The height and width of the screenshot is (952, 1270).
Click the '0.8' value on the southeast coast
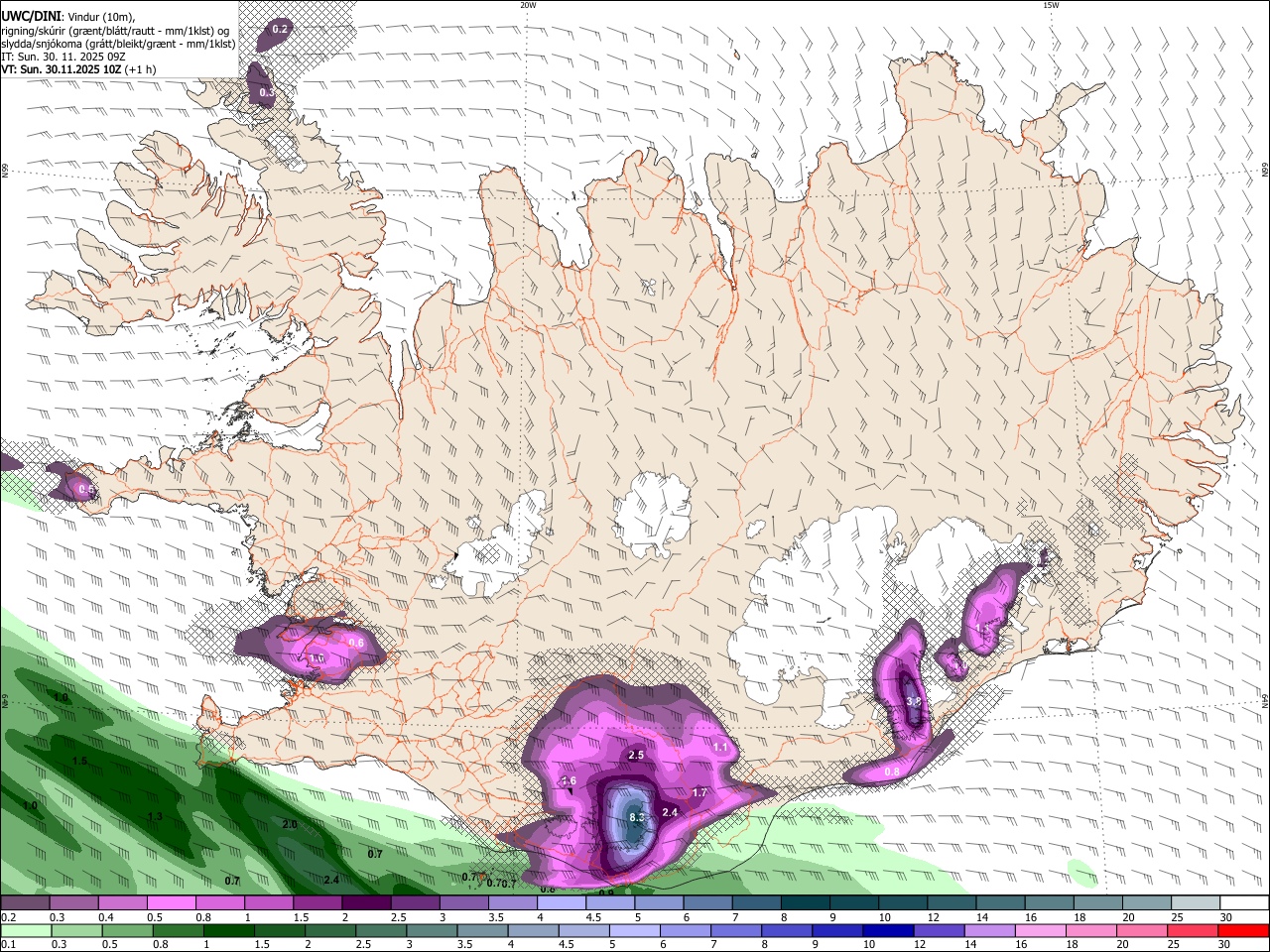click(892, 772)
